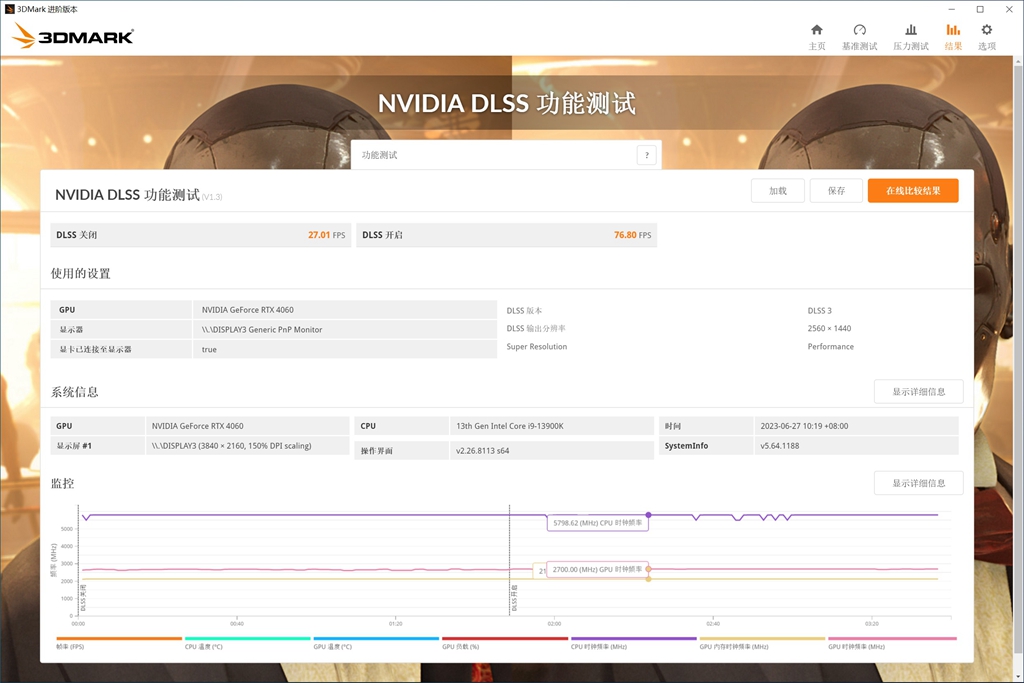Click the orange 在线比较结果 button
The height and width of the screenshot is (683, 1024).
pos(913,191)
